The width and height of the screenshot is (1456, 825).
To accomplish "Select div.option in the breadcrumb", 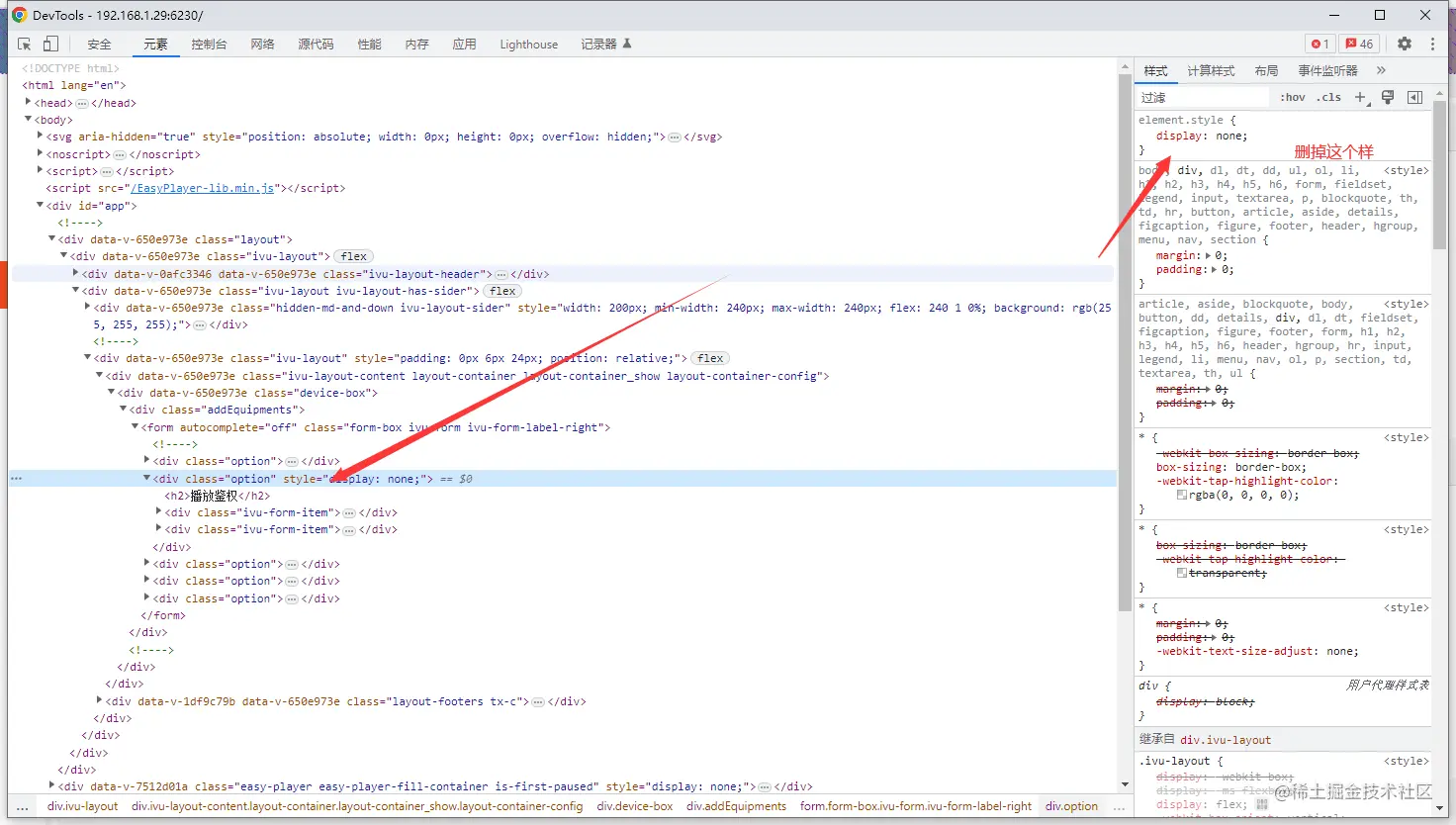I will (1071, 806).
